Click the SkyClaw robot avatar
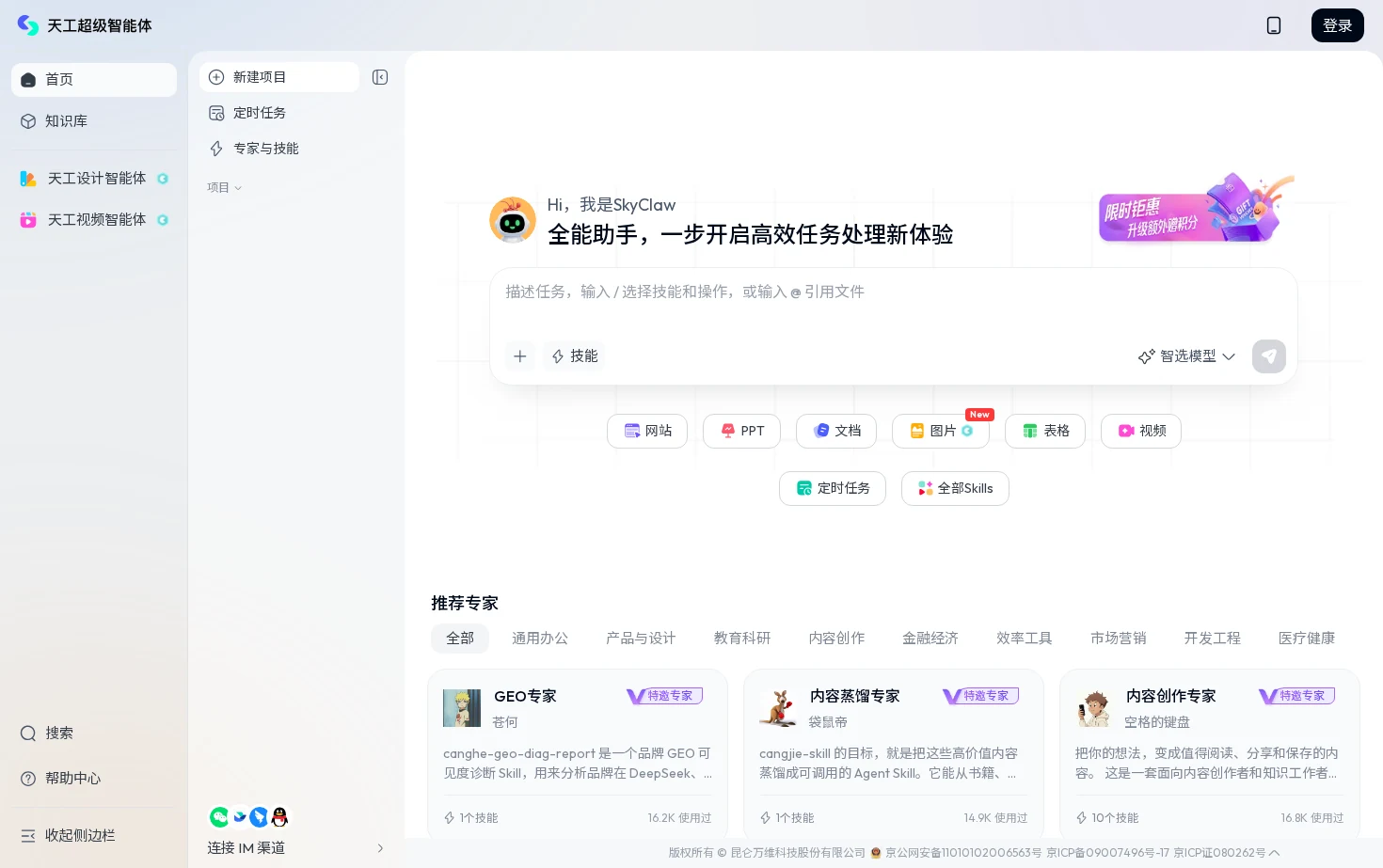The width and height of the screenshot is (1383, 868). pyautogui.click(x=513, y=220)
